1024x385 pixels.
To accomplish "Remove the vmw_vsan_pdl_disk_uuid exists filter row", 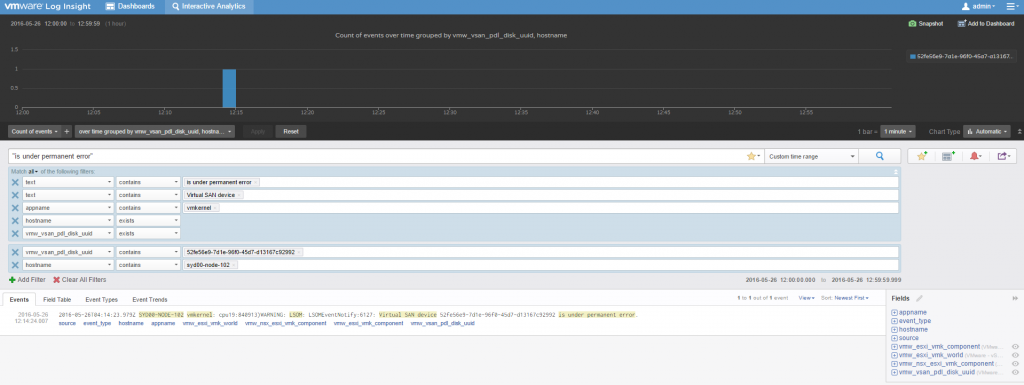I will [x=15, y=233].
